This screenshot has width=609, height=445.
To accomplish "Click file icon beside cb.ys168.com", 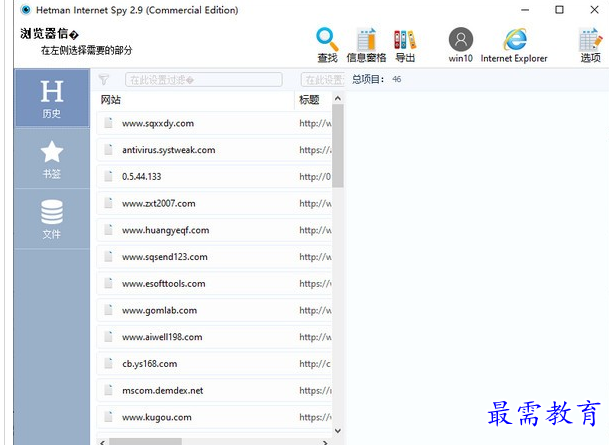I will coord(108,363).
